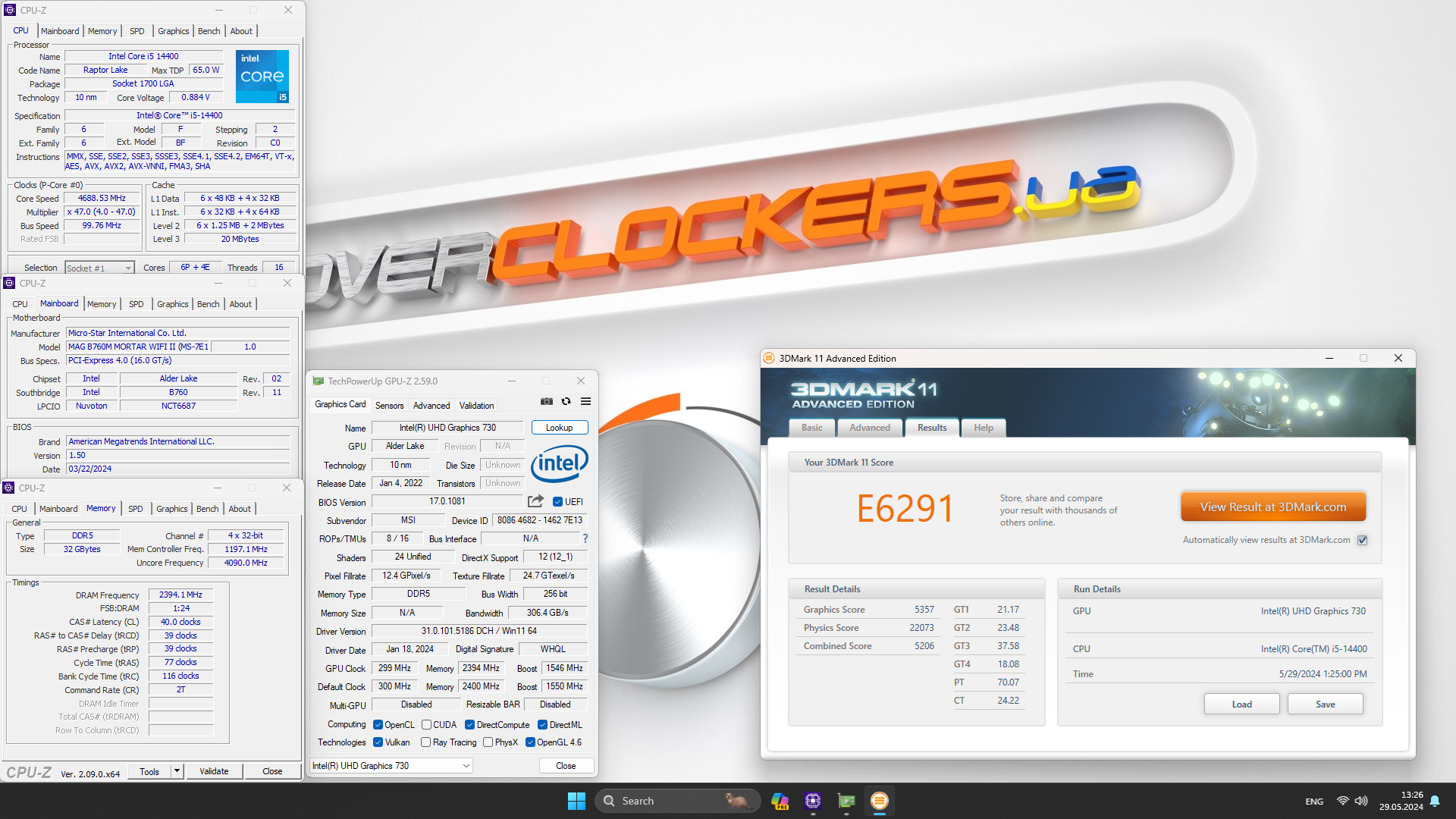Click the DRAM Frequency value 2394.1 MHz
Image resolution: width=1456 pixels, height=819 pixels.
(180, 595)
